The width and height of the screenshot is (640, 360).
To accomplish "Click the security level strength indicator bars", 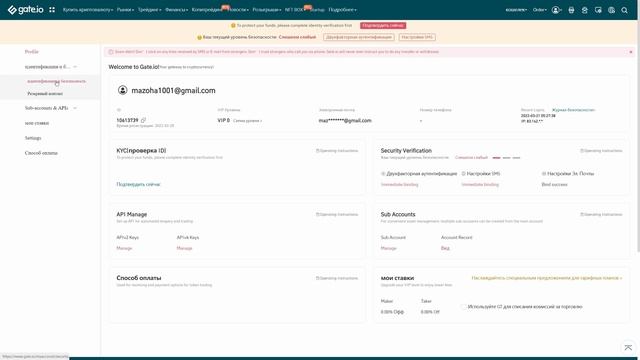I will (x=506, y=158).
